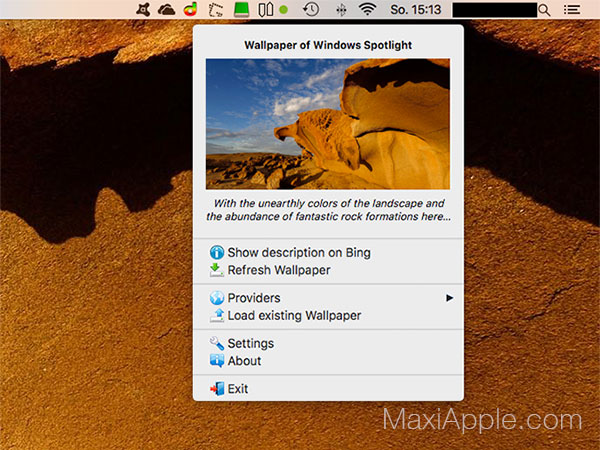Image resolution: width=600 pixels, height=450 pixels.
Task: Click the battery-like bars menu bar icon
Action: (265, 10)
